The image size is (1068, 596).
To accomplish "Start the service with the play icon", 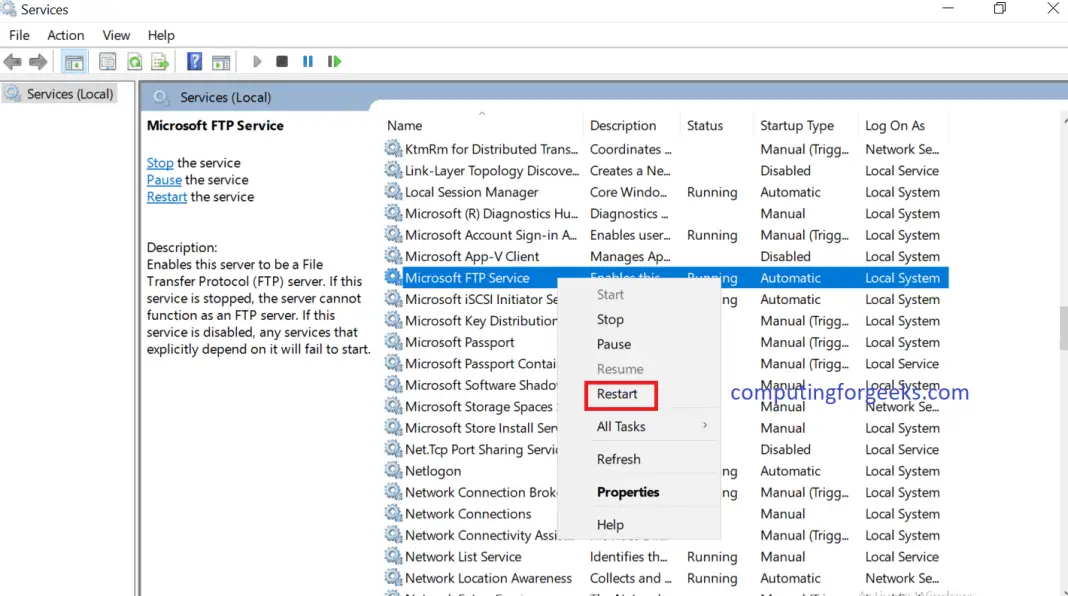I will [x=257, y=61].
